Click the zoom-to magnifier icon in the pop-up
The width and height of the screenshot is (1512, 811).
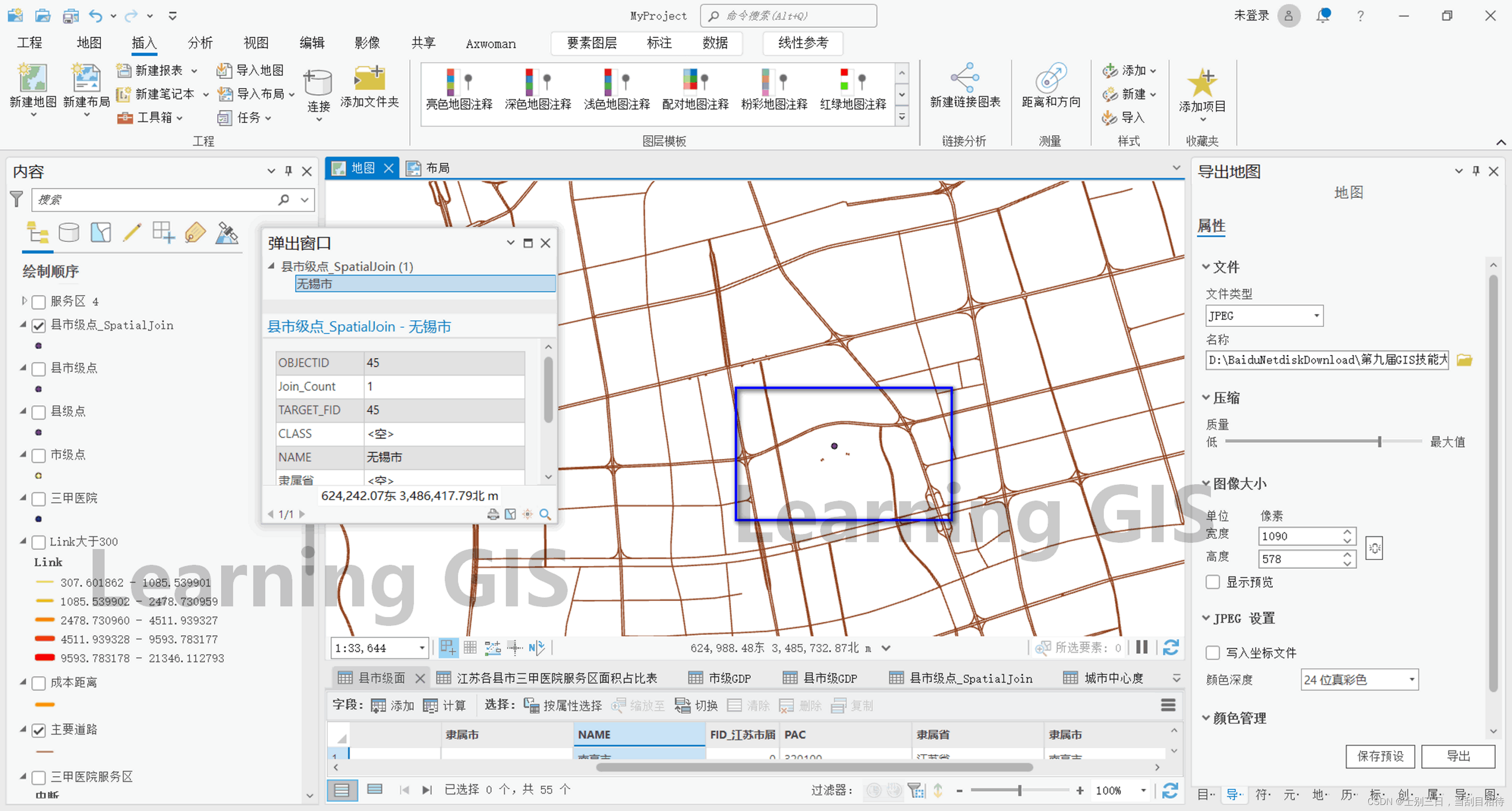click(545, 514)
